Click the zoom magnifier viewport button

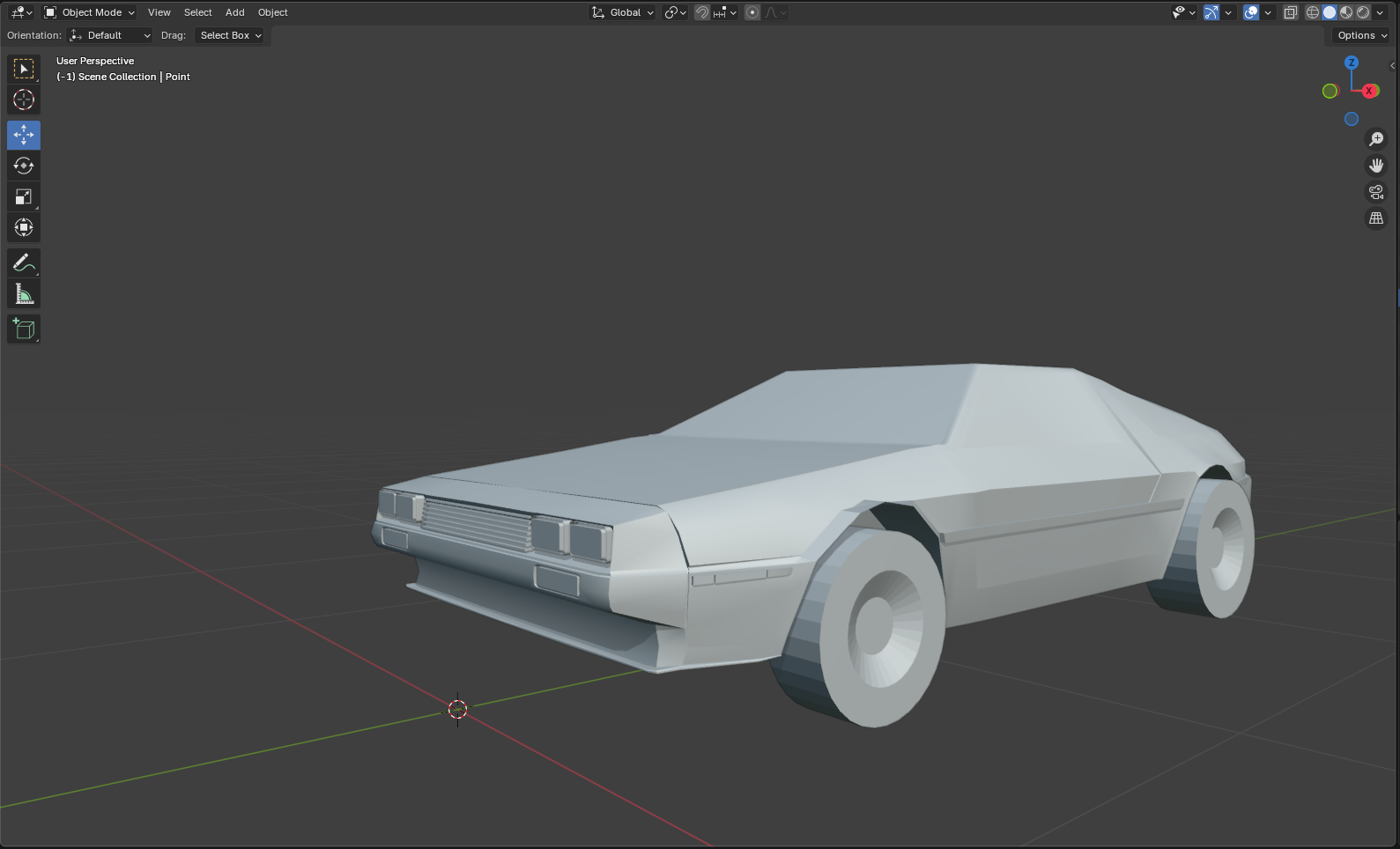1376,139
